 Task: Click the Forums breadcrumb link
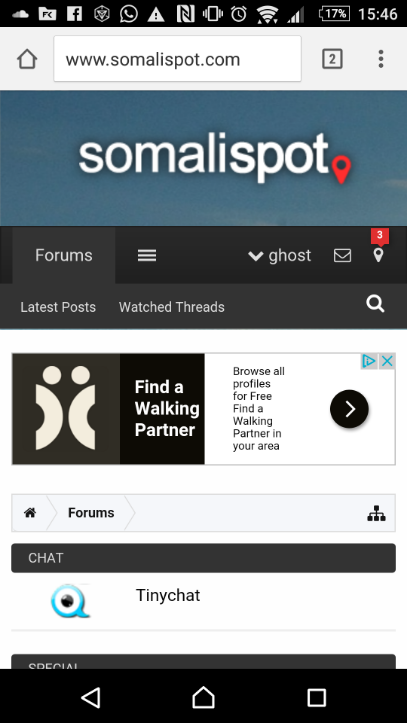[91, 513]
